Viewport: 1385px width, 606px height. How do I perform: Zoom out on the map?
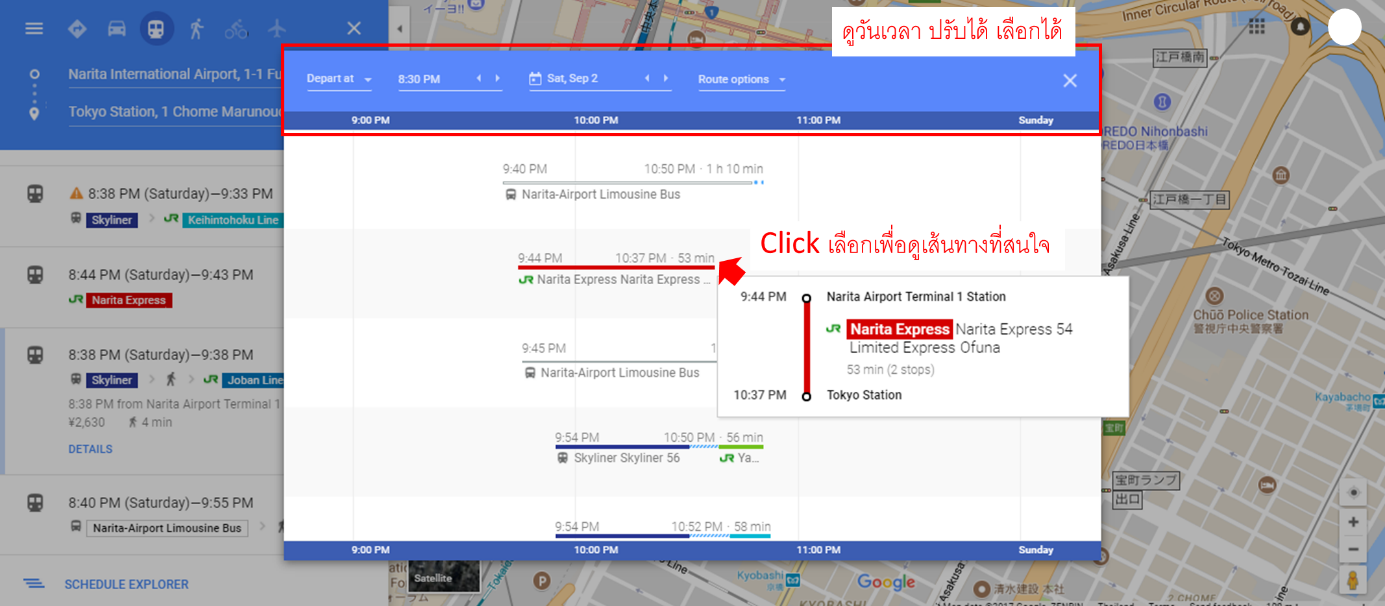(1353, 549)
